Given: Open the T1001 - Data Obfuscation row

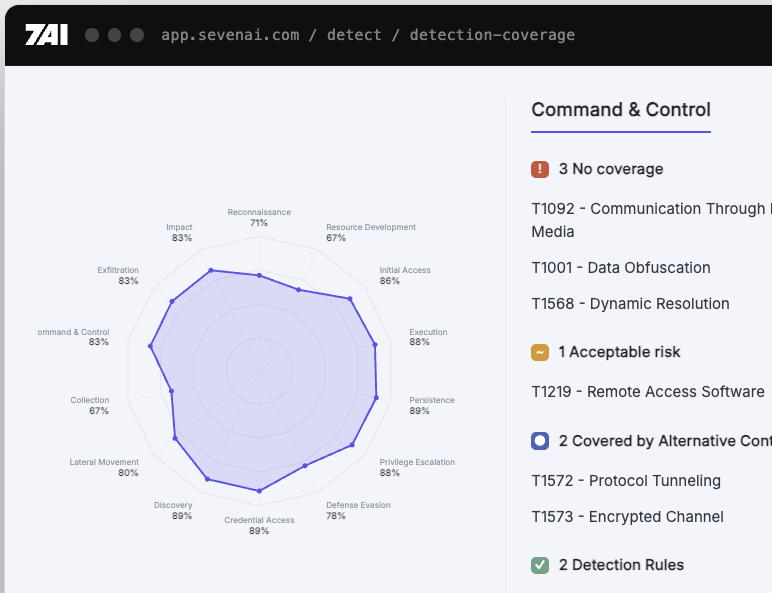Looking at the screenshot, I should point(651,267).
